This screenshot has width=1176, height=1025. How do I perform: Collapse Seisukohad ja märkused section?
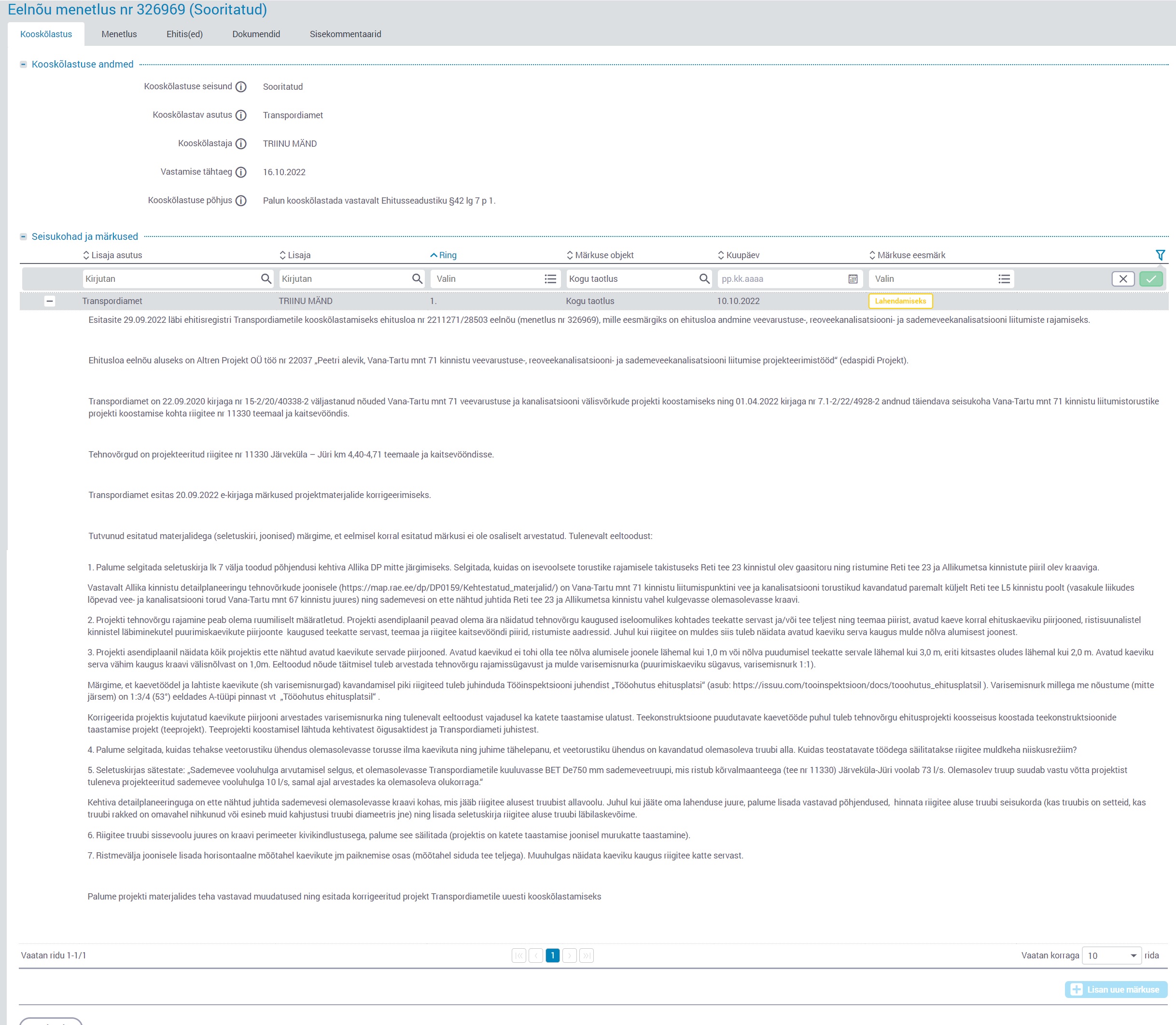(24, 237)
